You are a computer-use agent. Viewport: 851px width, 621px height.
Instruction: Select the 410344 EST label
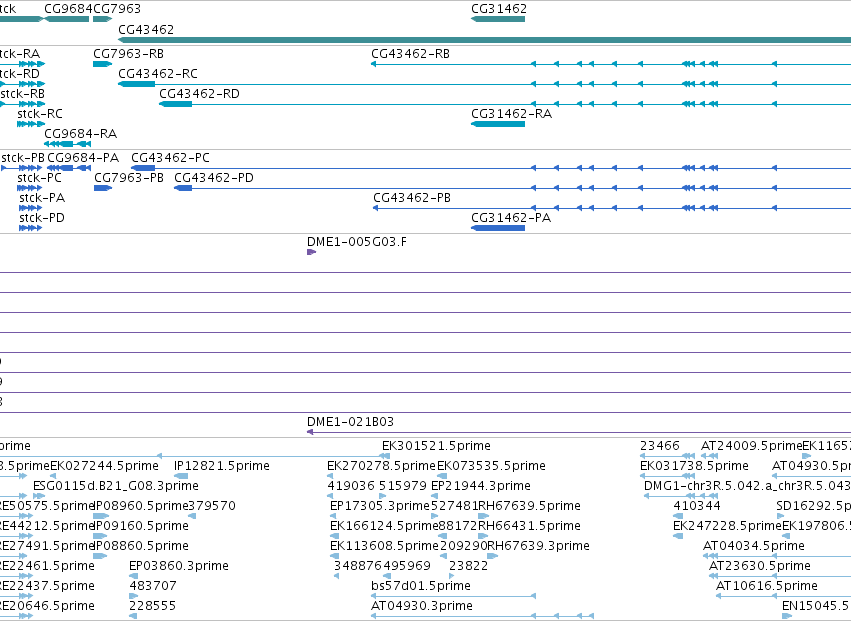697,506
